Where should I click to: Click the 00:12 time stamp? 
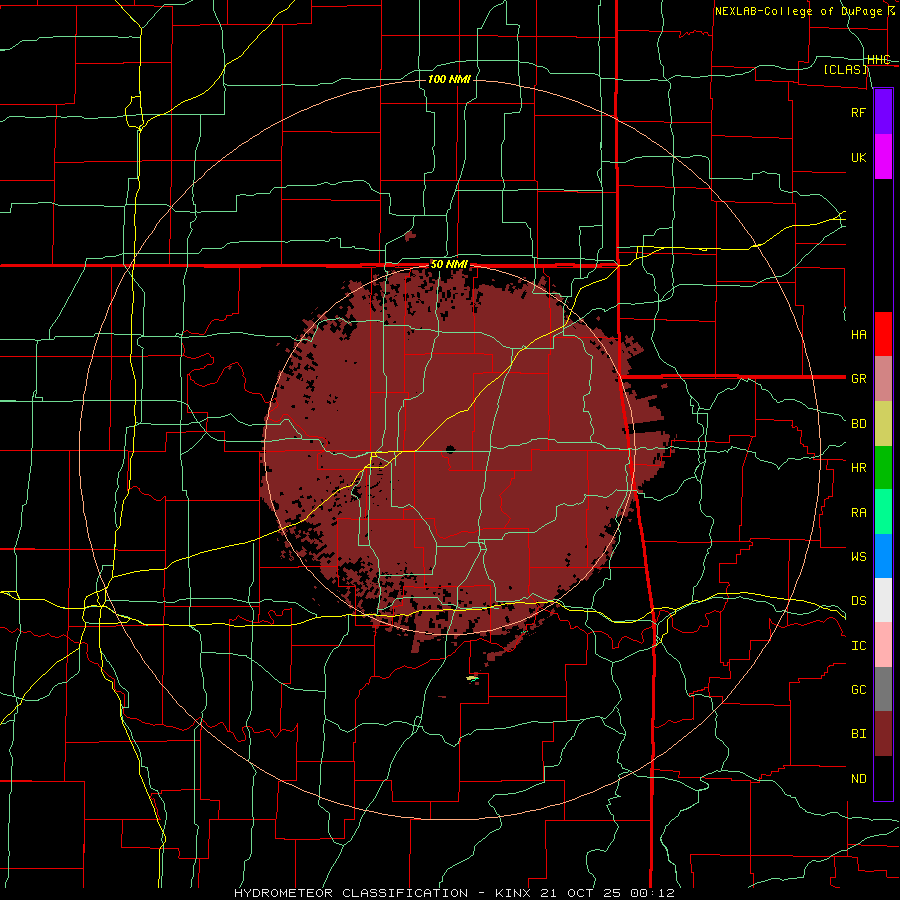[655, 893]
